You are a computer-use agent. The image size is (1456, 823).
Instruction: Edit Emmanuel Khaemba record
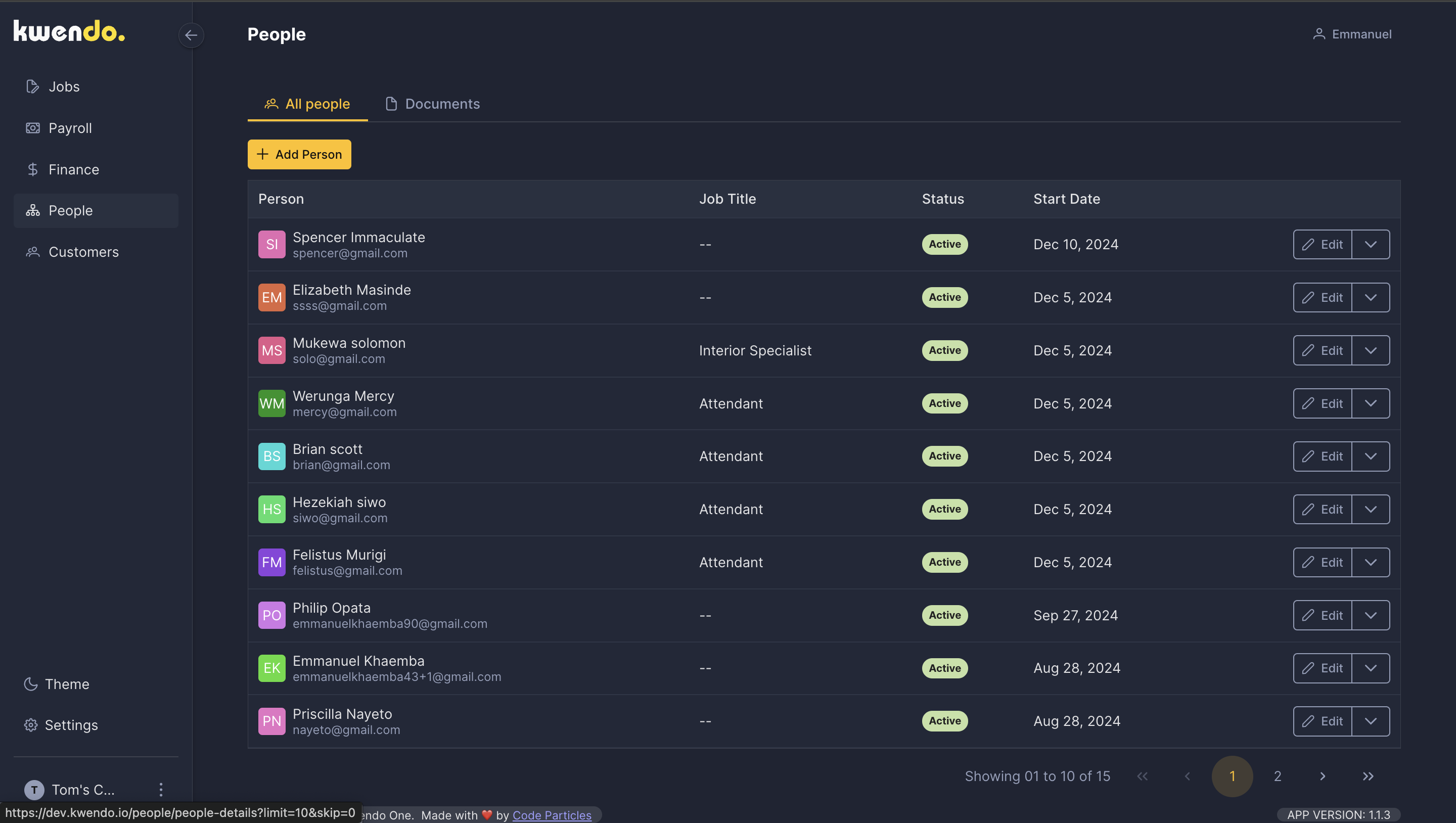coord(1323,668)
